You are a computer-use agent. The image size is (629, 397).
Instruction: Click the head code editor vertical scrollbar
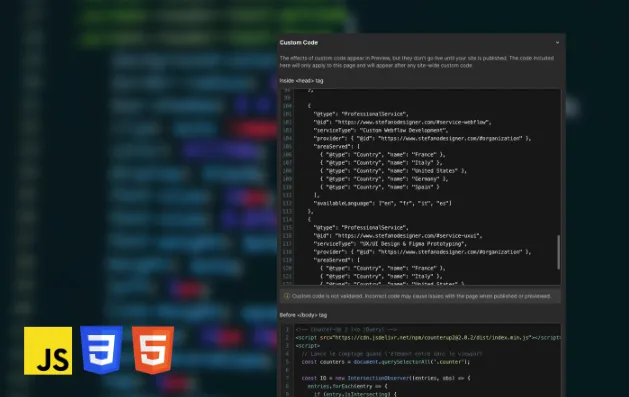(558, 252)
